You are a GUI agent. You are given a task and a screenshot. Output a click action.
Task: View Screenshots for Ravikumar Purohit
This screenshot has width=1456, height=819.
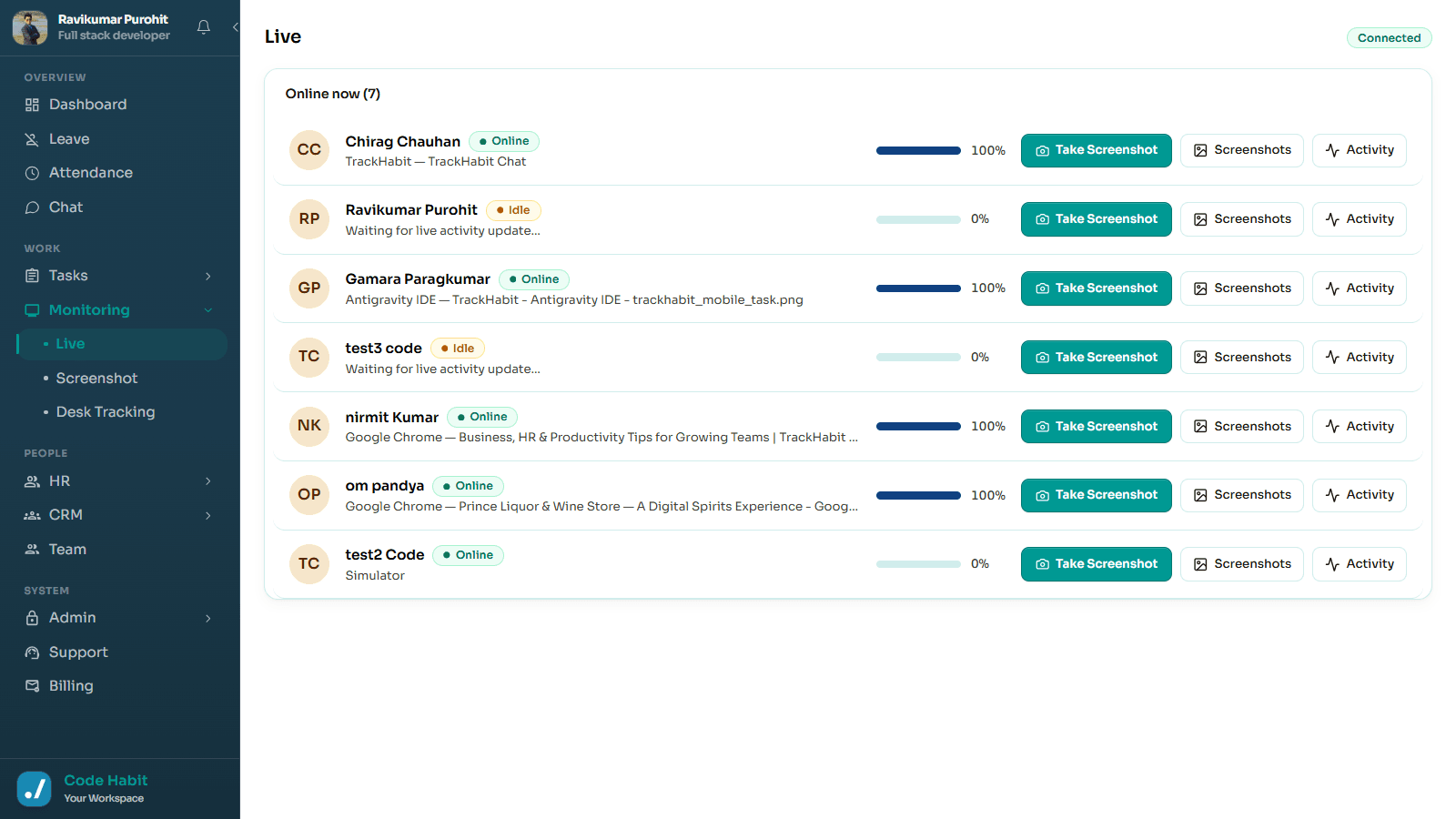click(1242, 219)
